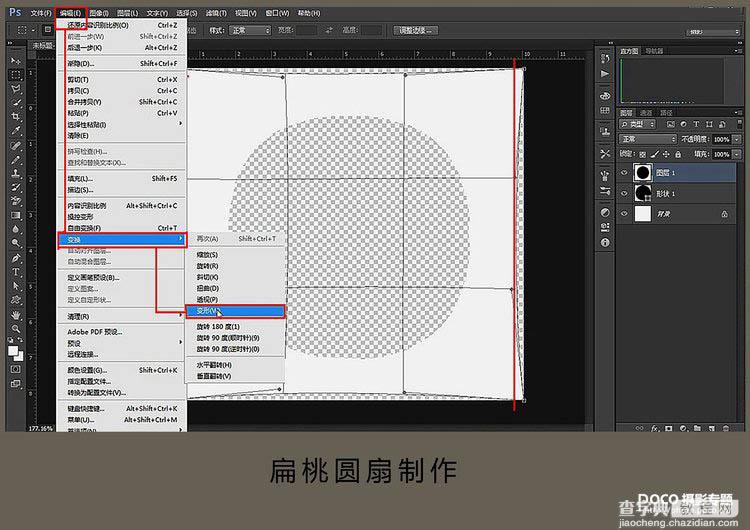Select the History Brush tool
The height and width of the screenshot is (530, 750).
click(16, 187)
